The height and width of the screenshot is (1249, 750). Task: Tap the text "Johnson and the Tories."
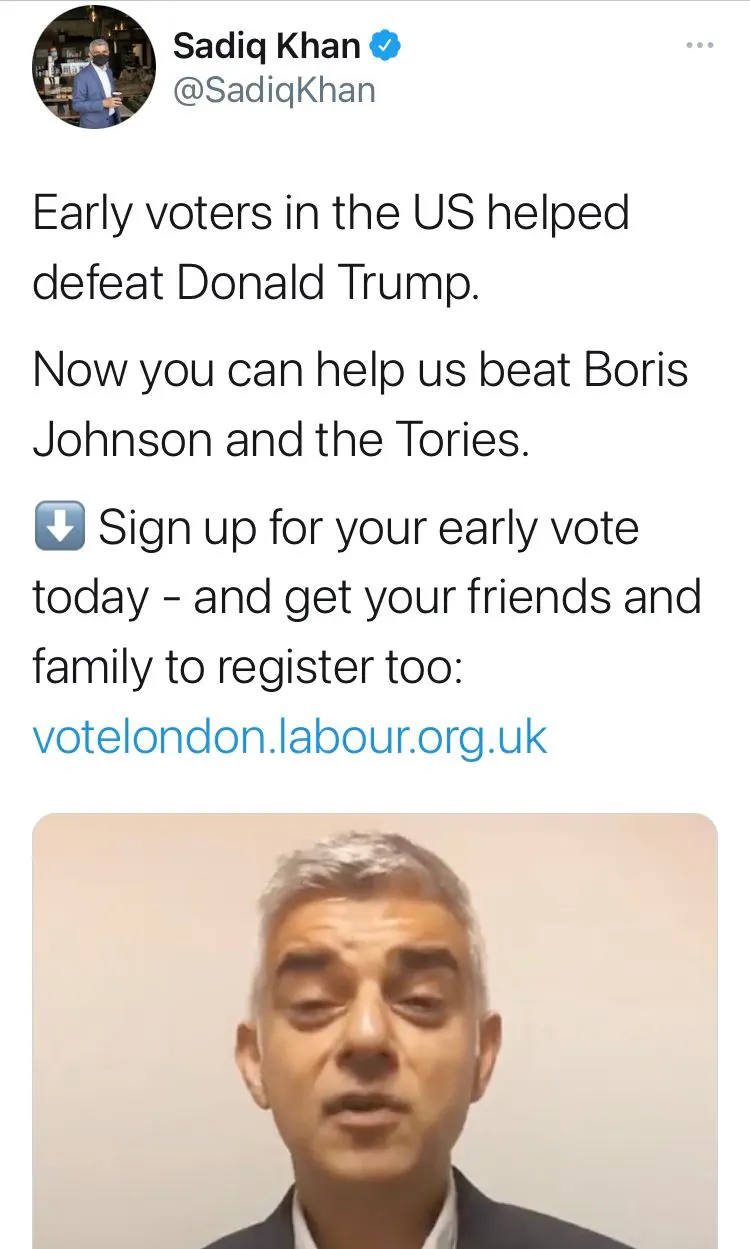[x=280, y=440]
